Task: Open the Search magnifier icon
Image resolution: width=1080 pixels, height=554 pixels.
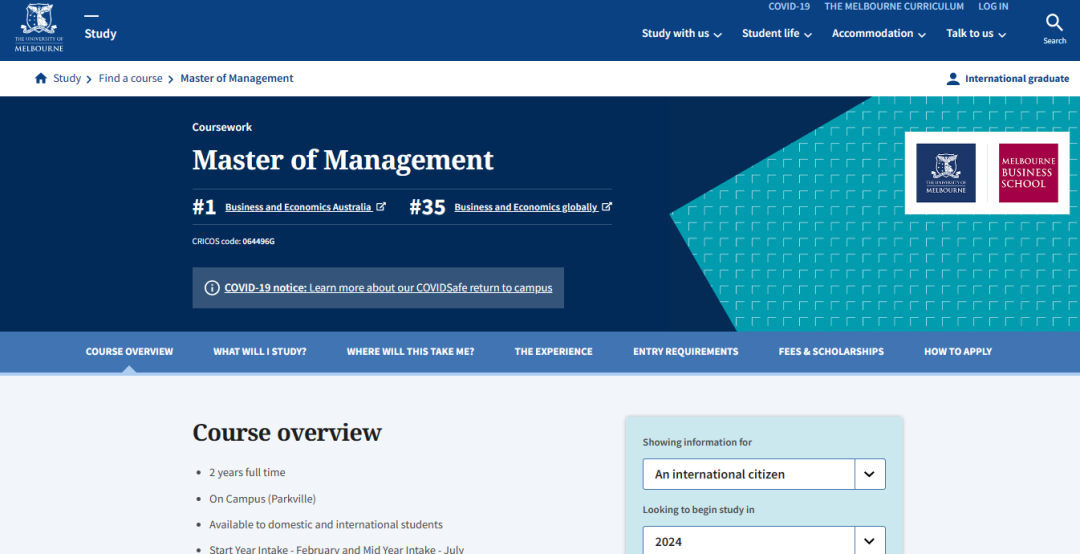Action: (1054, 23)
